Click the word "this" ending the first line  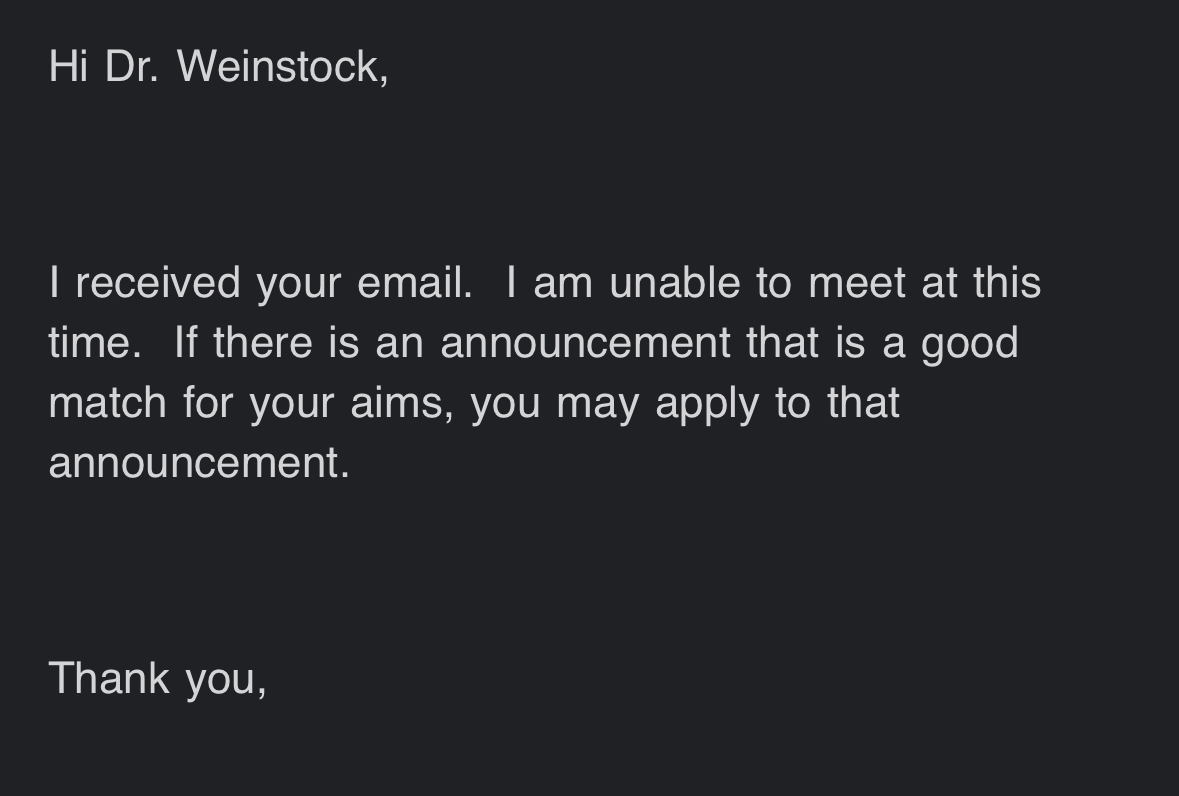tap(1007, 283)
